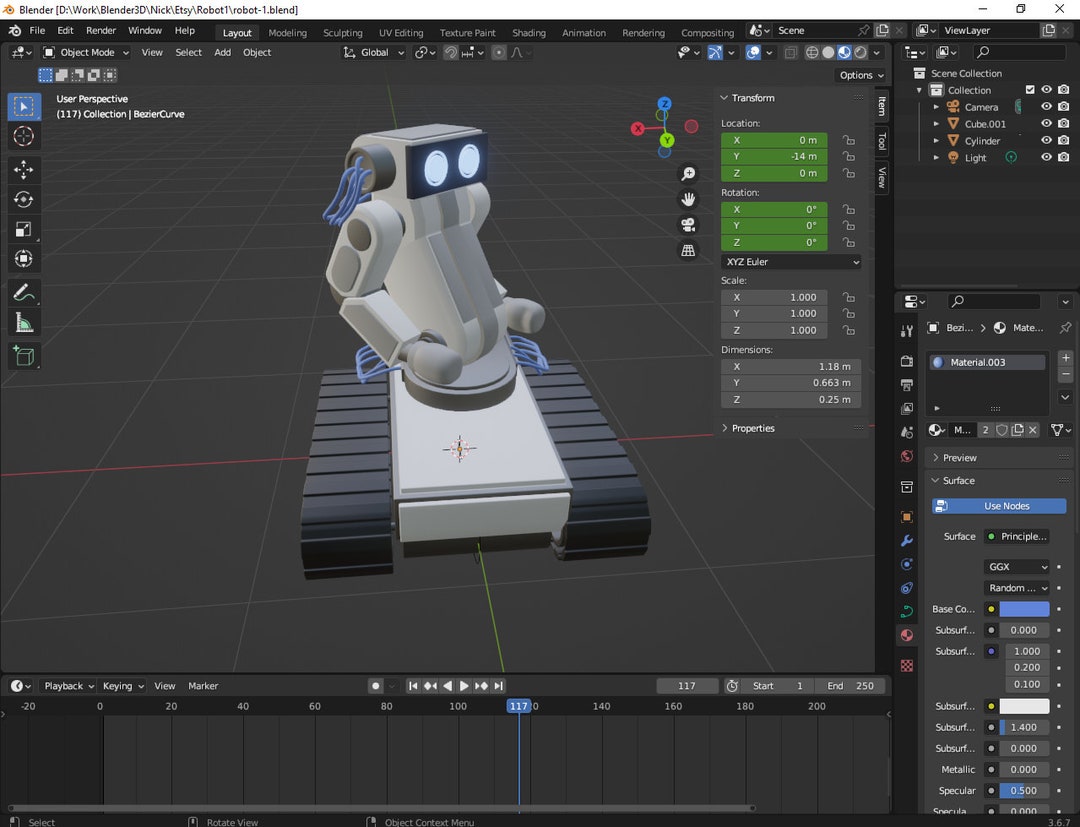Jump to the timeline end frame
Screen dimensions: 1080x827
coord(499,686)
